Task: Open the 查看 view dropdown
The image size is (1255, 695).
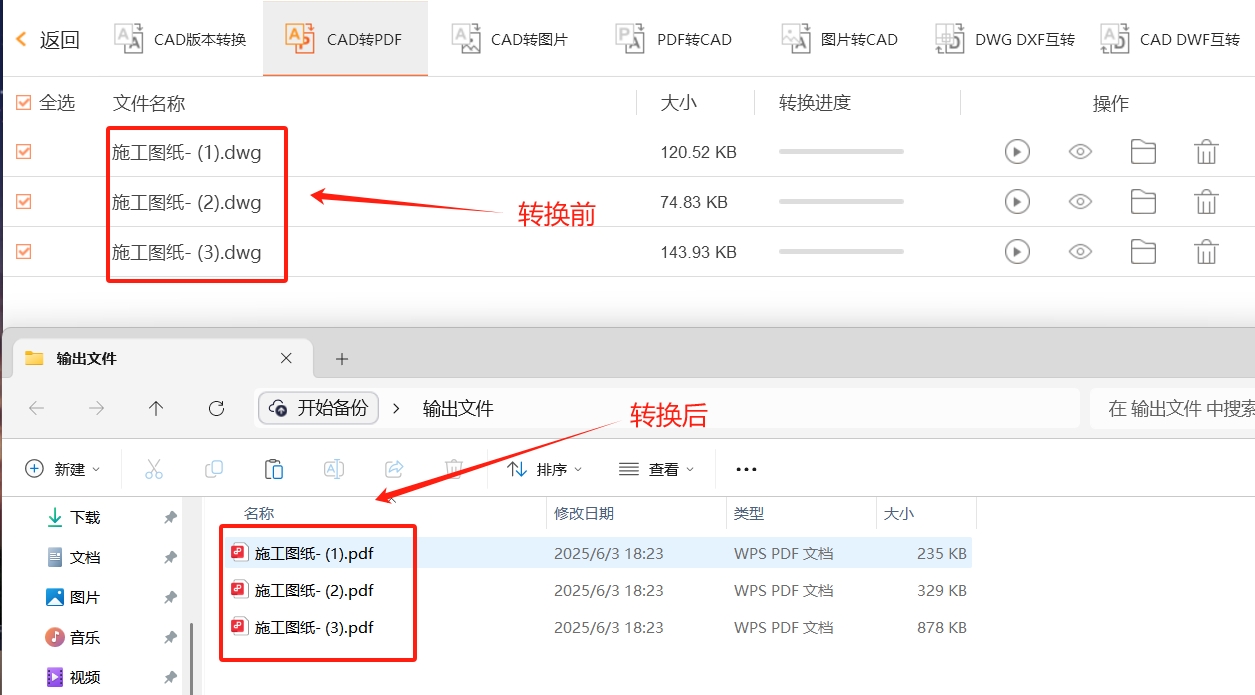Action: coord(657,469)
